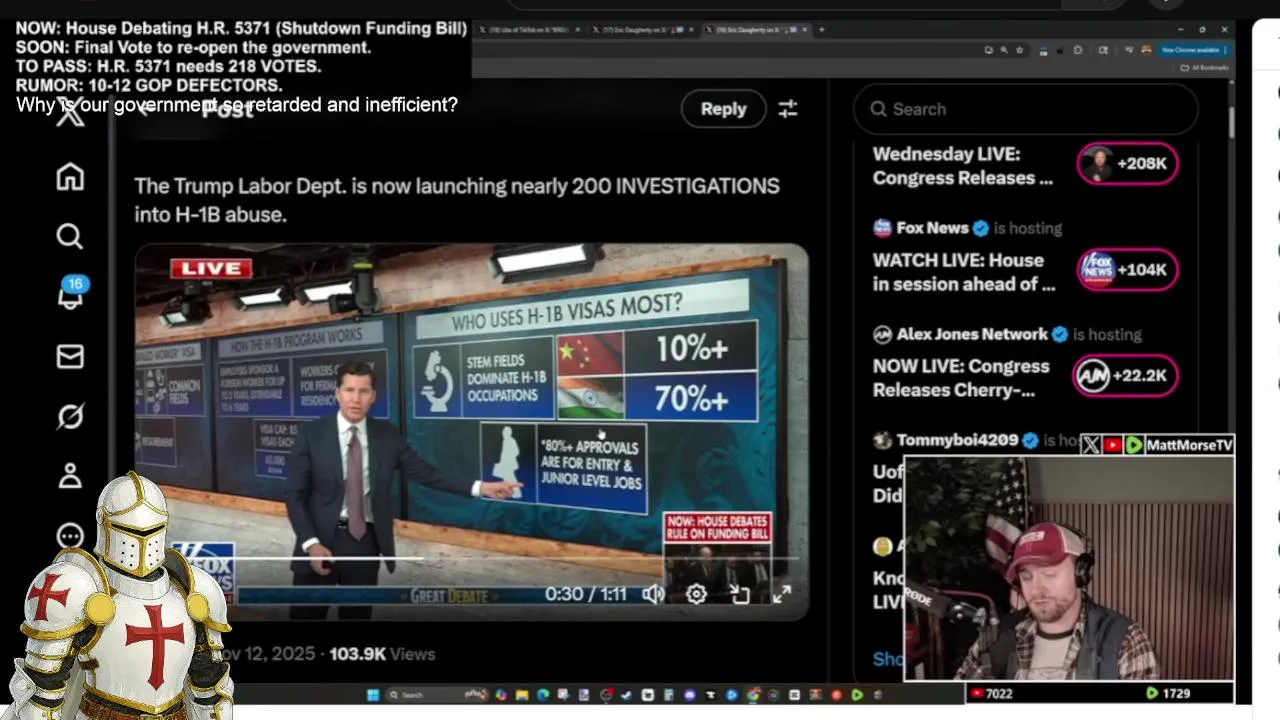Open the Profile icon in X sidebar
Screen dimensions: 1280x720
(x=70, y=476)
